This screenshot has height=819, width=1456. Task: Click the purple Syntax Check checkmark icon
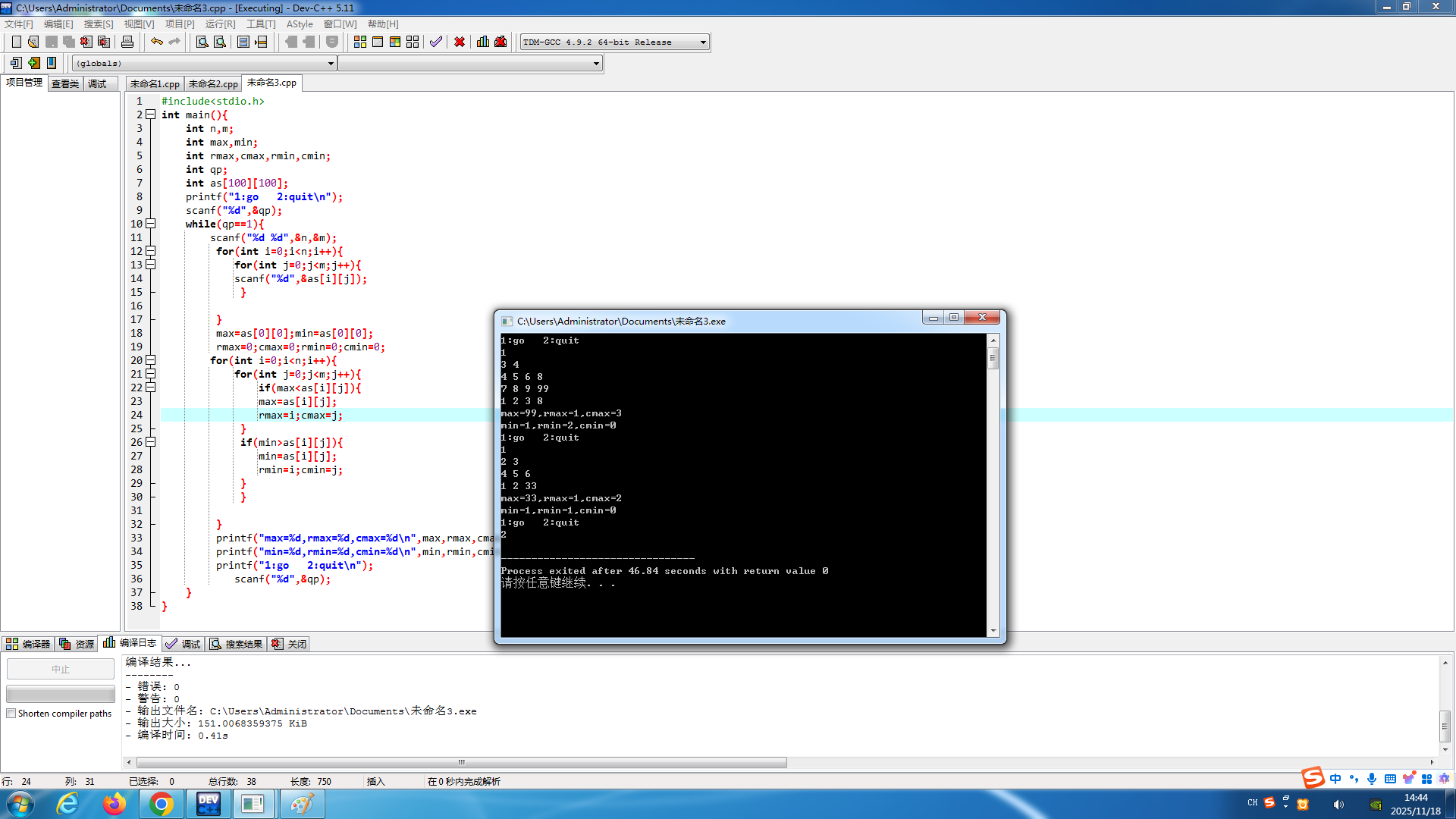435,42
